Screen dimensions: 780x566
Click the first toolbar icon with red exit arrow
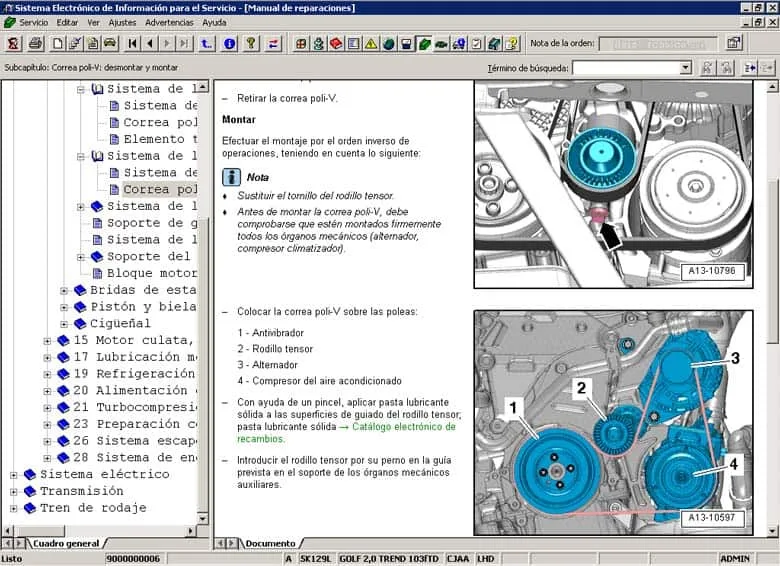tap(14, 43)
